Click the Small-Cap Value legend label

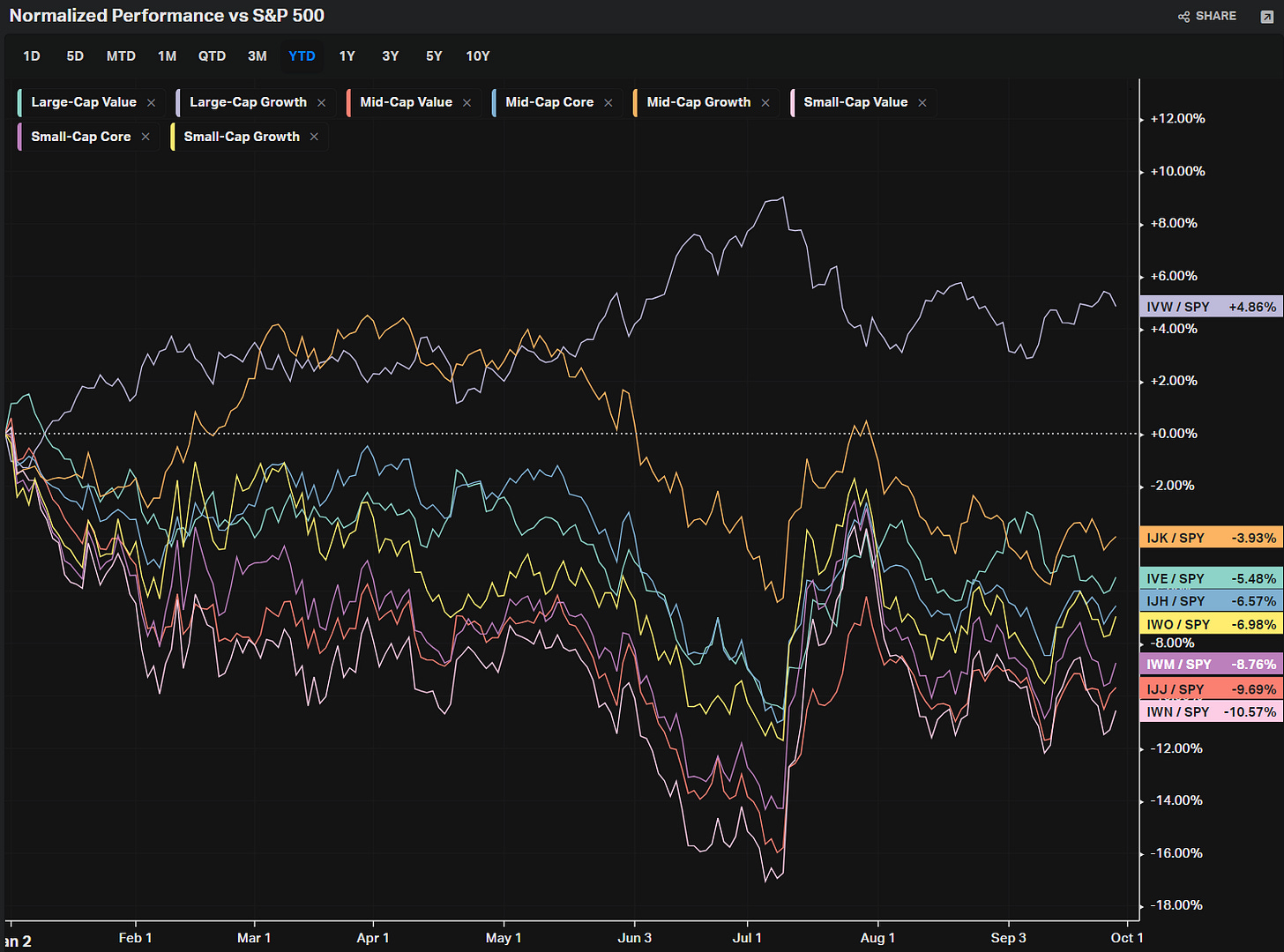click(x=855, y=102)
